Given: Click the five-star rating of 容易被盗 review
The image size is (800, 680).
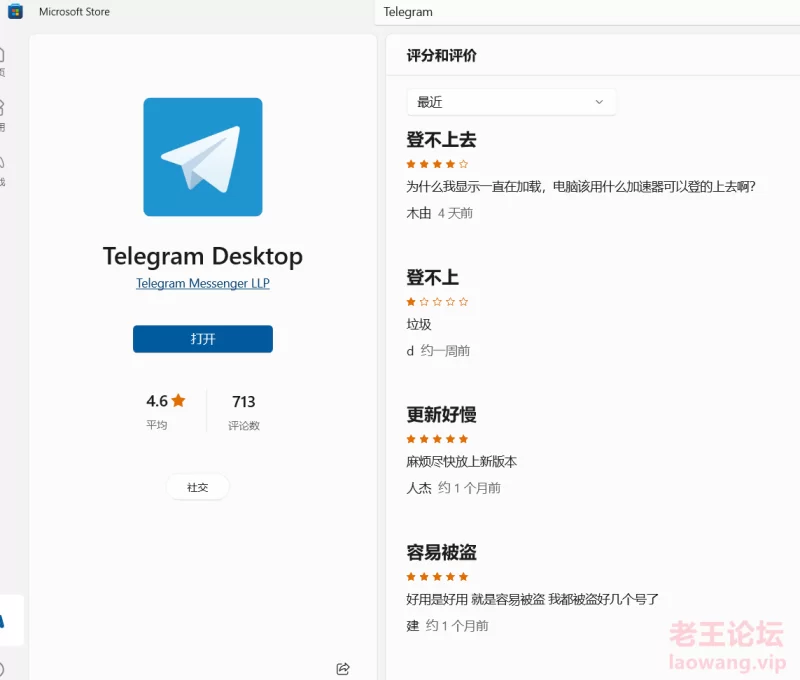Looking at the screenshot, I should (x=437, y=577).
